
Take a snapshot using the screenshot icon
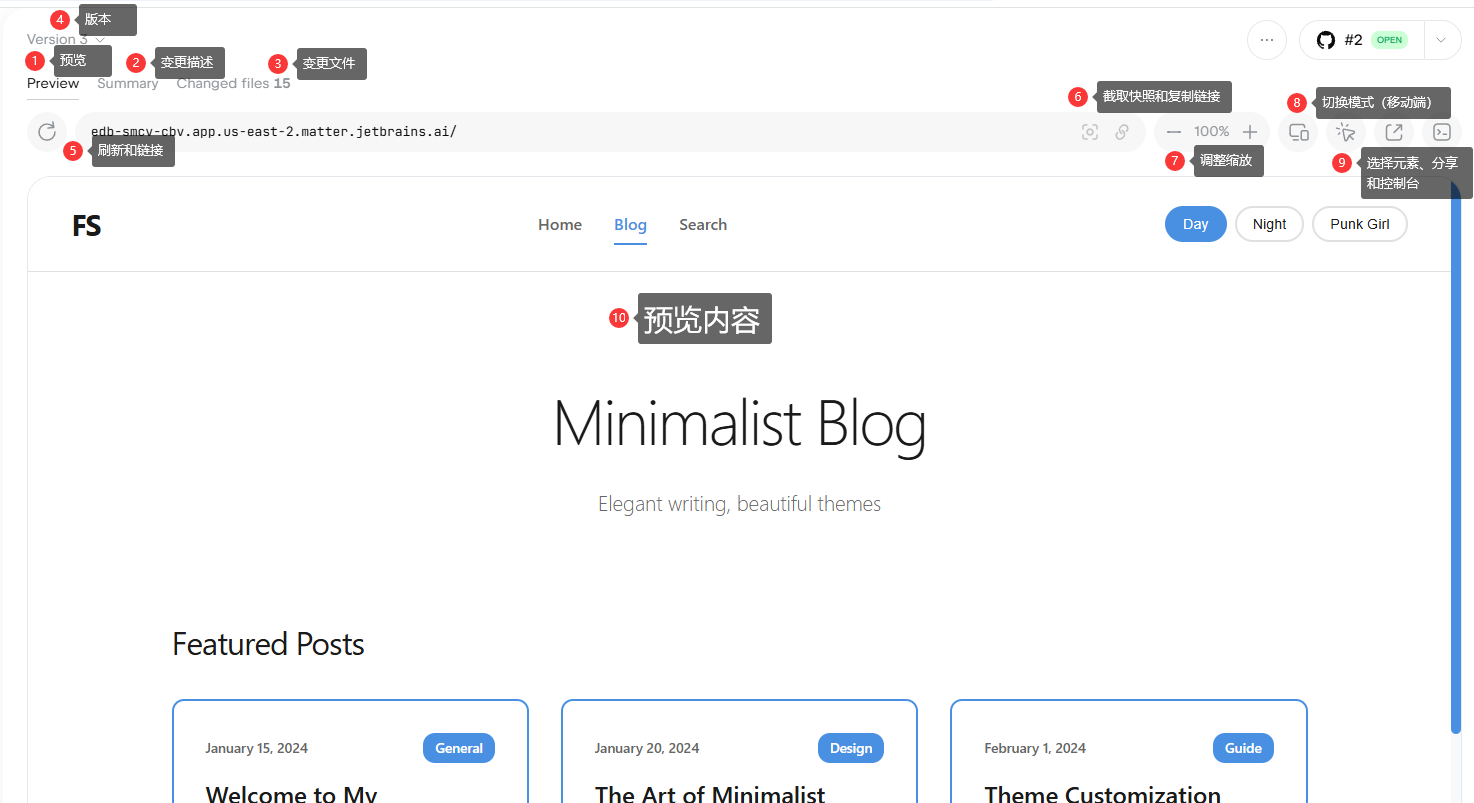click(1090, 132)
